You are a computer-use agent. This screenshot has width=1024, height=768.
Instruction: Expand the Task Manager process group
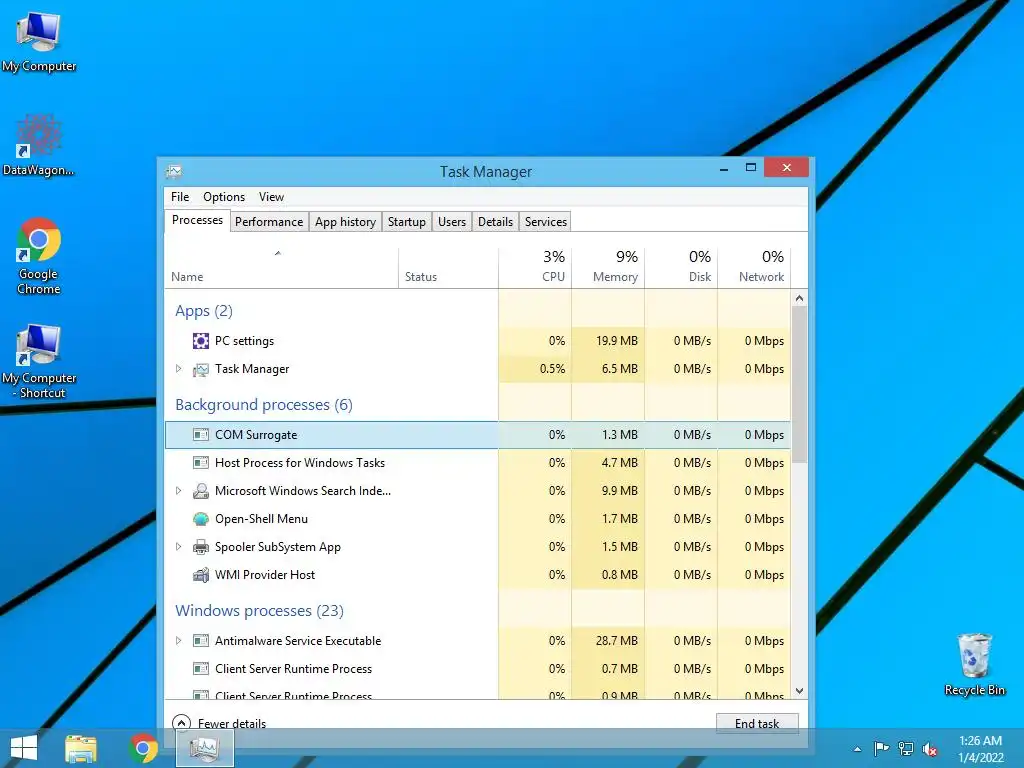178,369
